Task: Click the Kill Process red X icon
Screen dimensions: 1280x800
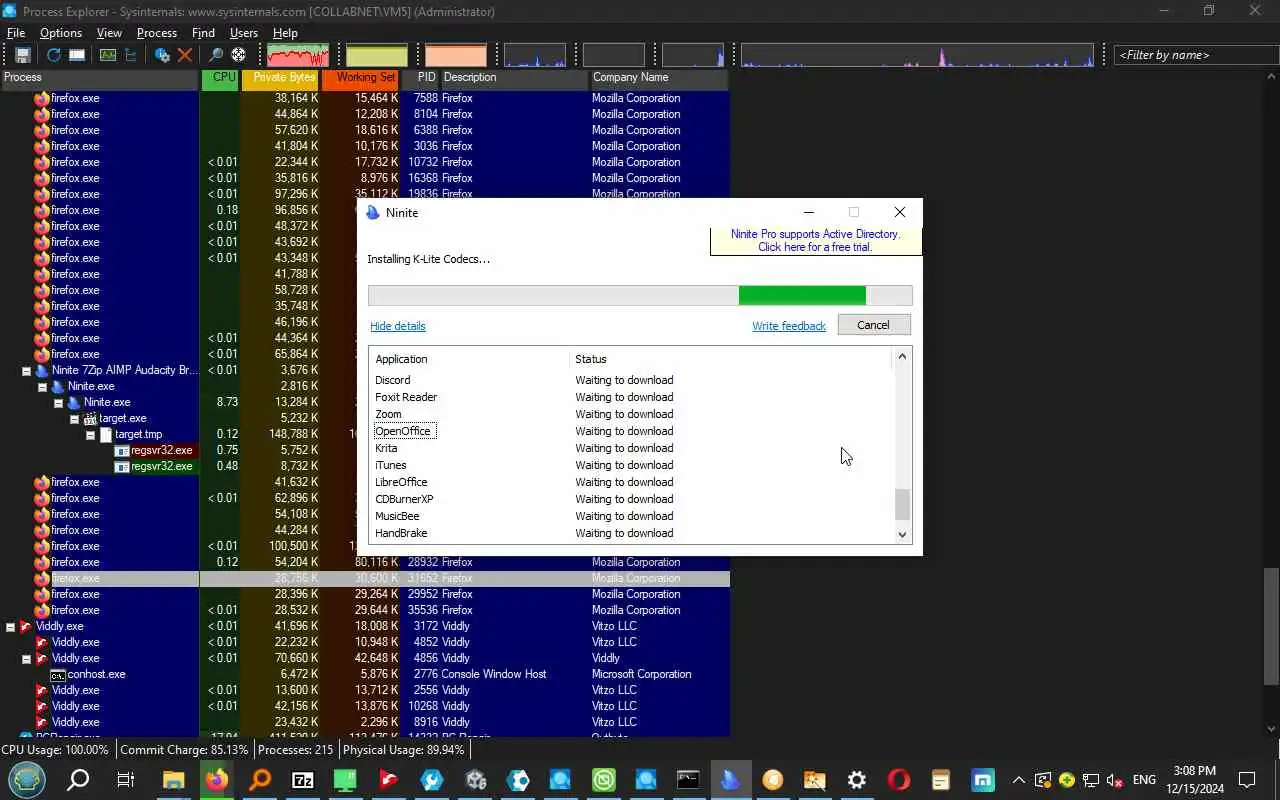Action: [x=184, y=55]
